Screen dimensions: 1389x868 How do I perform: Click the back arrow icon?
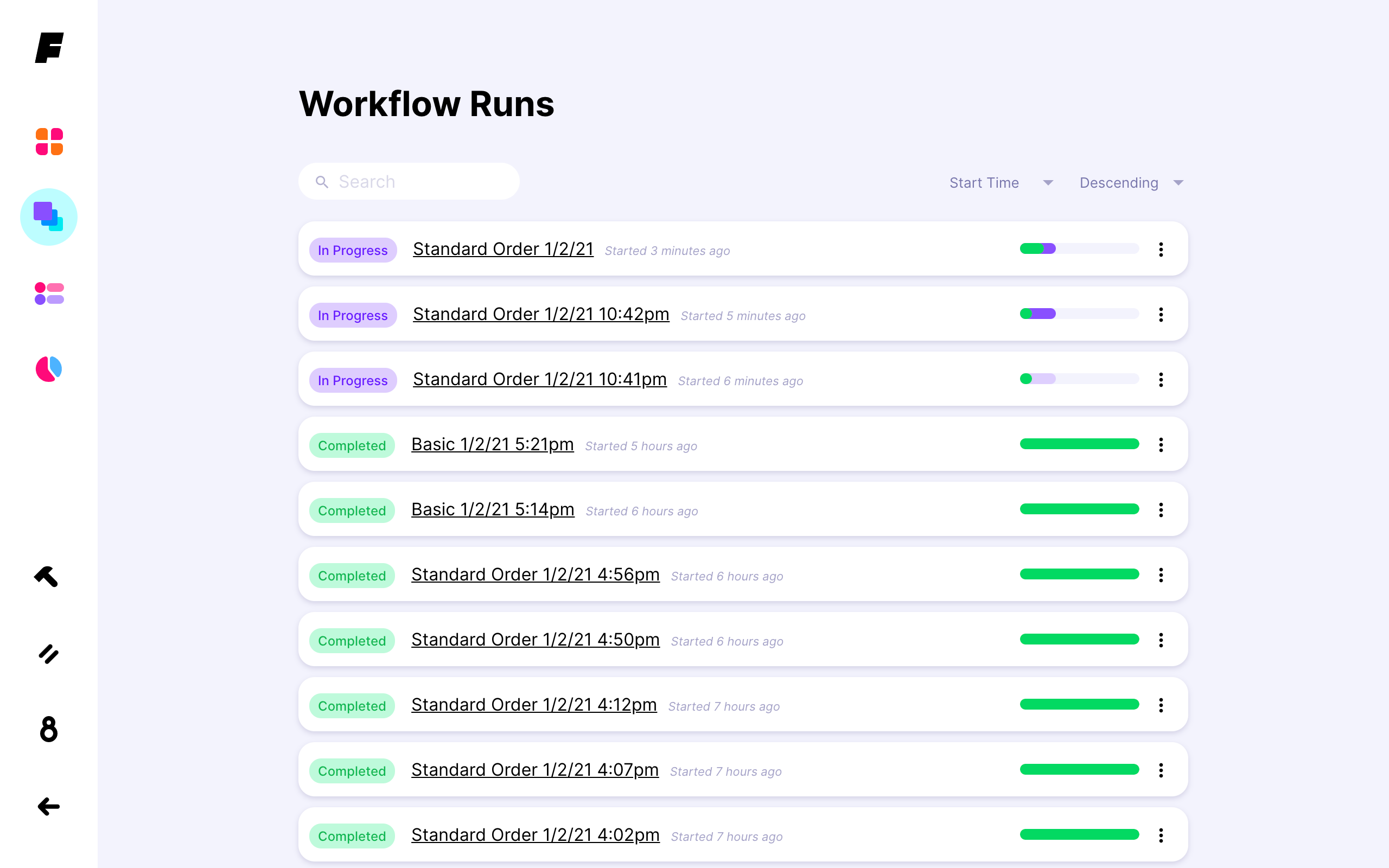point(49,806)
